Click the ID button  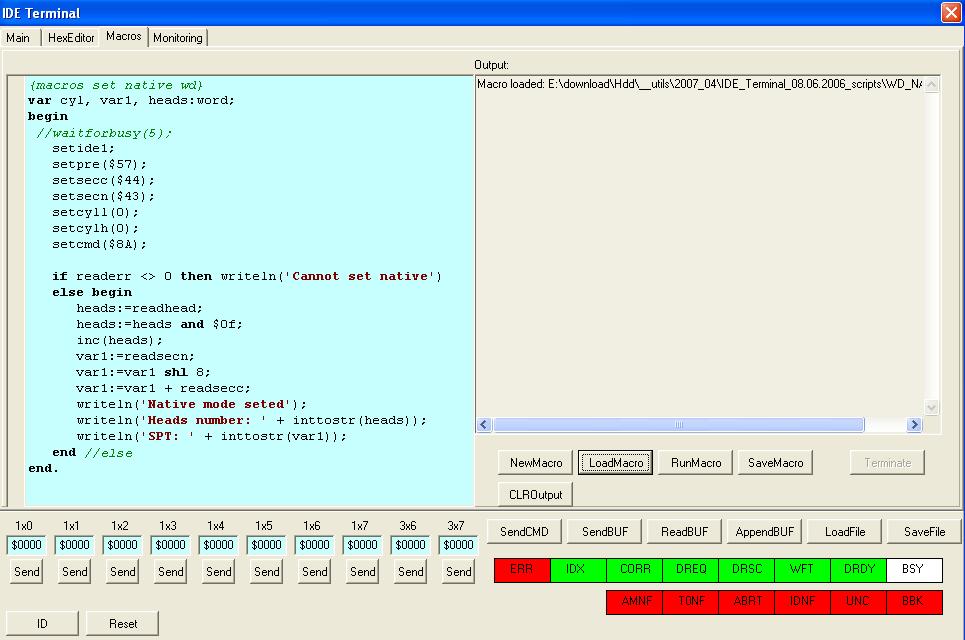[42, 623]
